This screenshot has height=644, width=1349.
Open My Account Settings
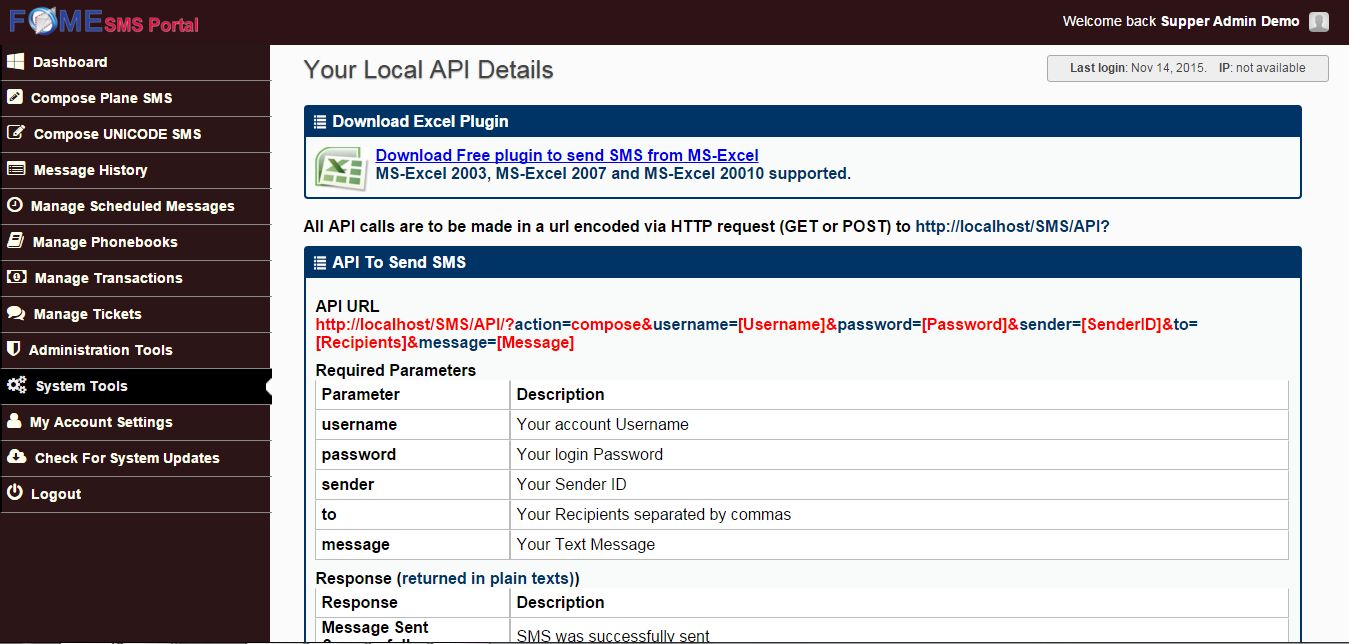101,422
